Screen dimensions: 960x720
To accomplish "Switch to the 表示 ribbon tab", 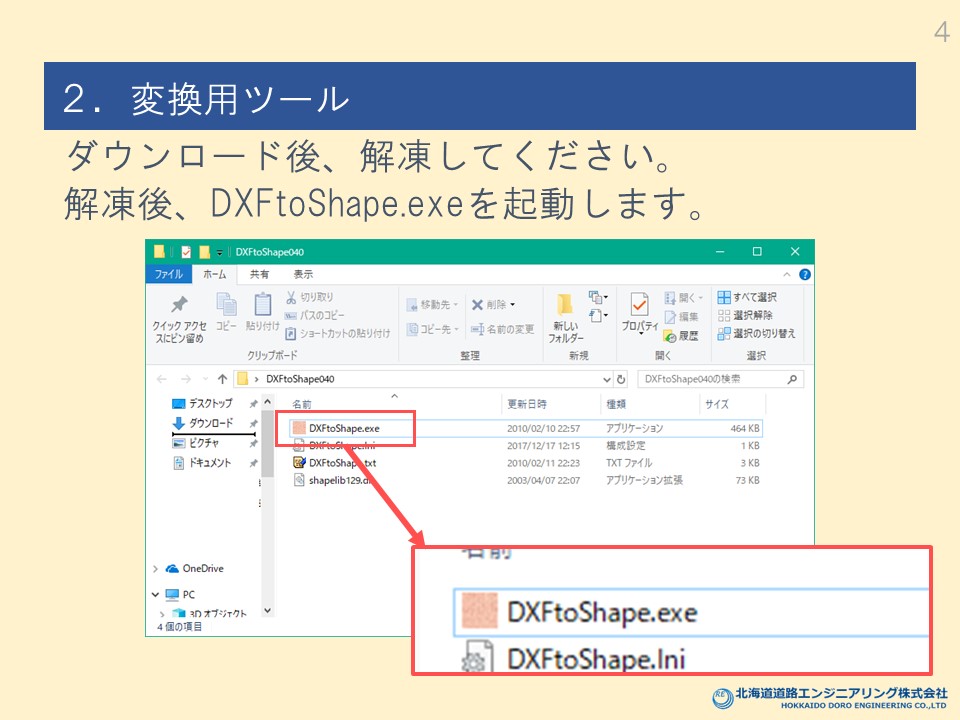I will 303,274.
